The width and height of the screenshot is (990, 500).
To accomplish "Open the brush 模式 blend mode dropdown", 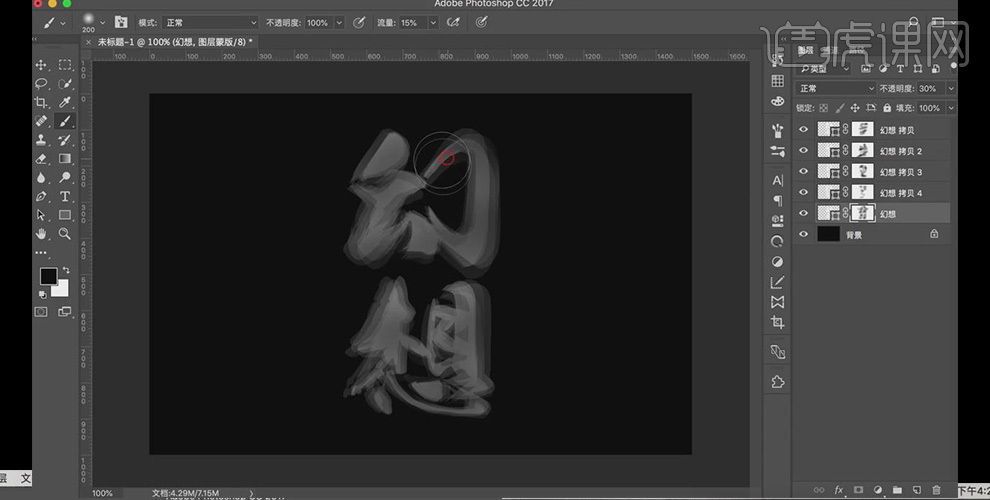I will click(211, 22).
